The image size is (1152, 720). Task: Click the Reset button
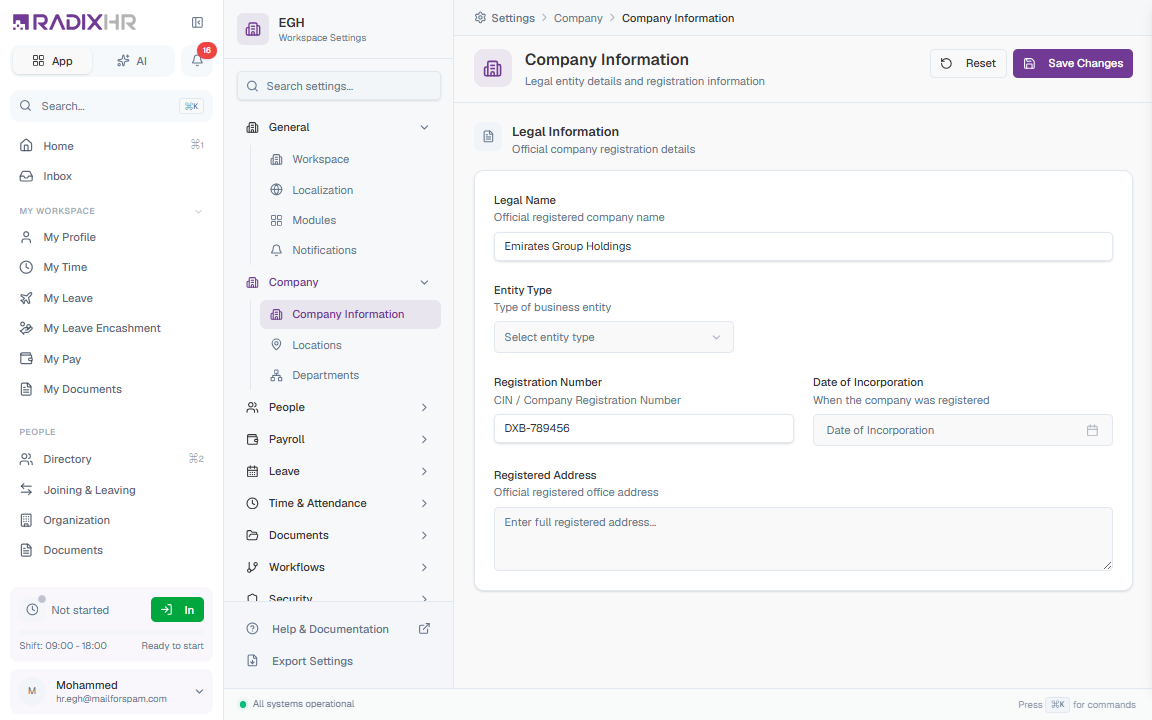click(x=968, y=63)
